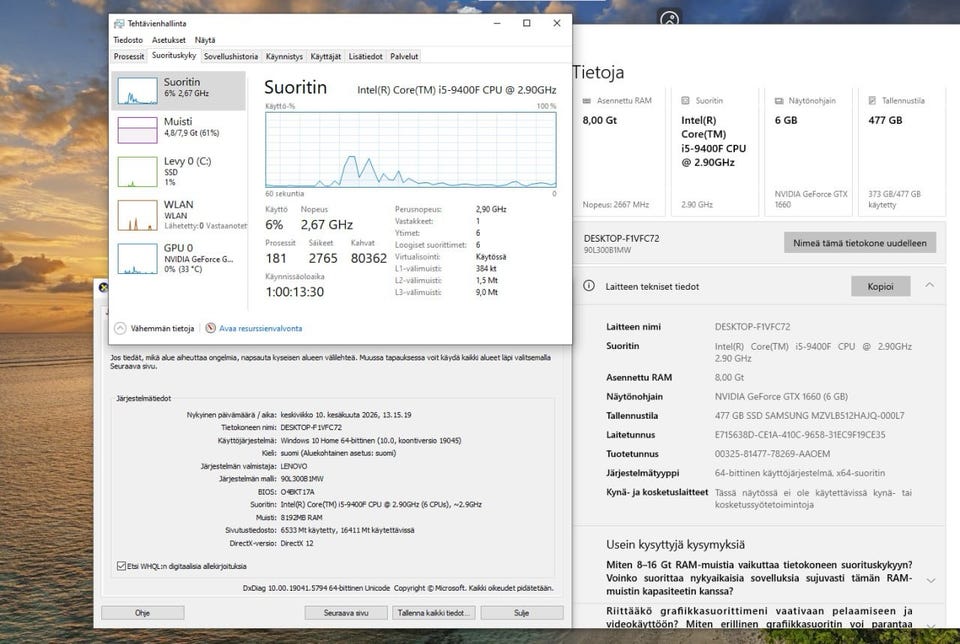This screenshot has width=960, height=644.
Task: Click Tallenna kaikki tiedot button
Action: [434, 612]
